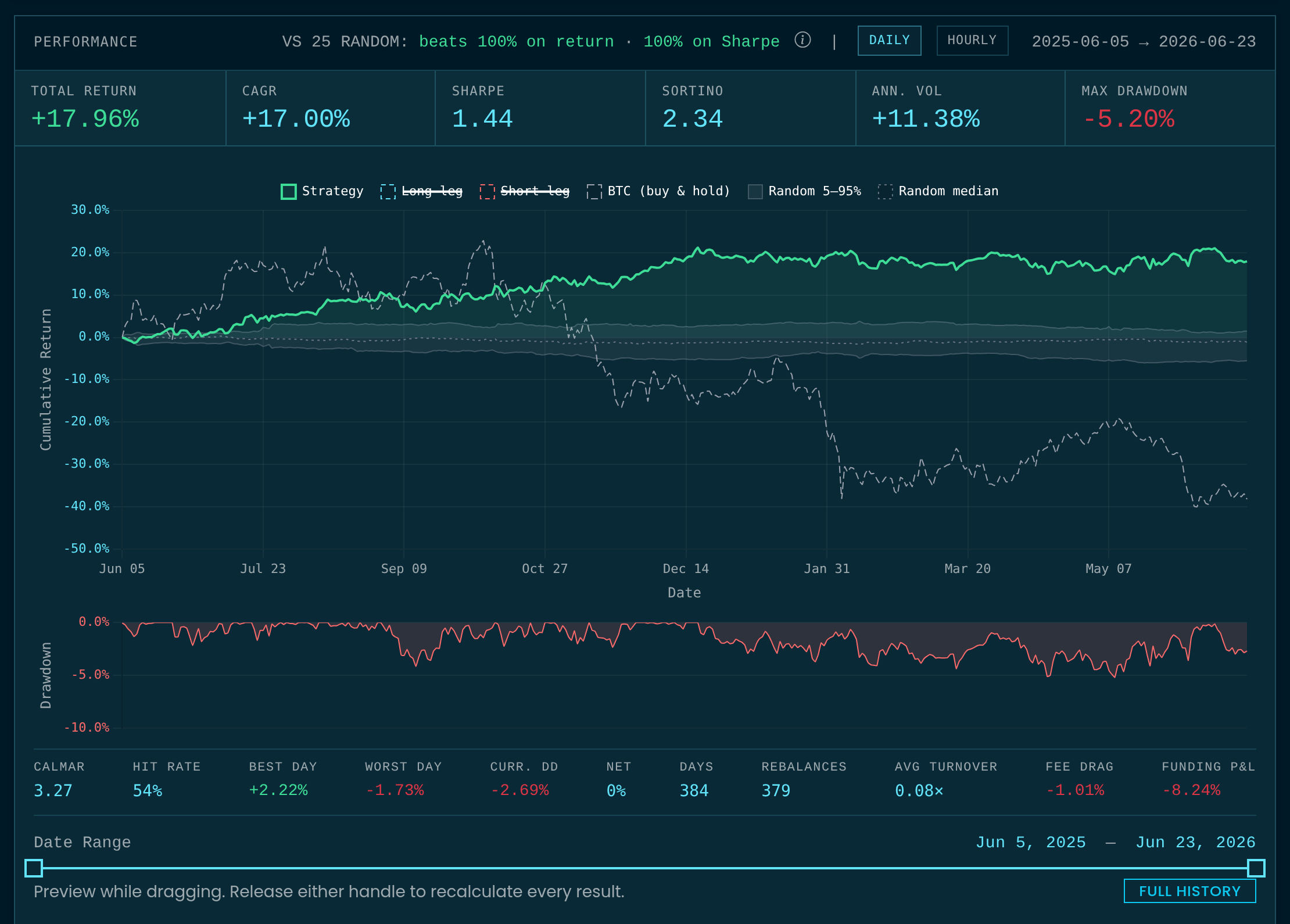The image size is (1290, 924).
Task: Click the 2025-06-05 → 2026-06-23 date text
Action: tap(1144, 42)
